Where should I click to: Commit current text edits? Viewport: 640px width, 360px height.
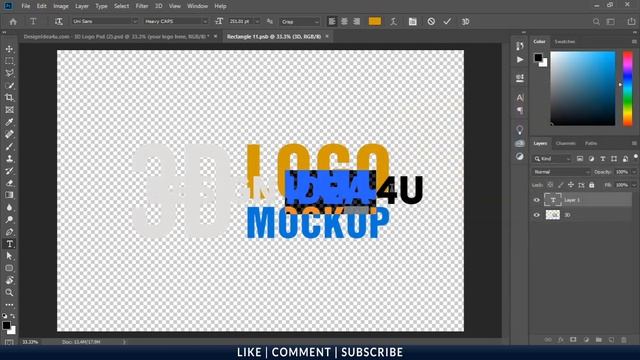coord(447,22)
